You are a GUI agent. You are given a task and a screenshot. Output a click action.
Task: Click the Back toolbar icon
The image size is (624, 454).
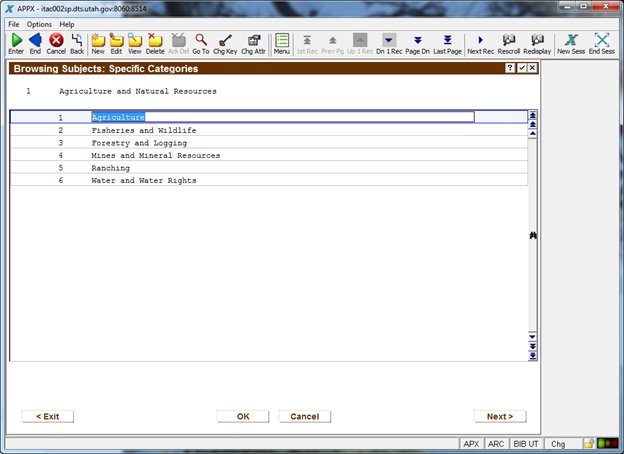pos(77,40)
